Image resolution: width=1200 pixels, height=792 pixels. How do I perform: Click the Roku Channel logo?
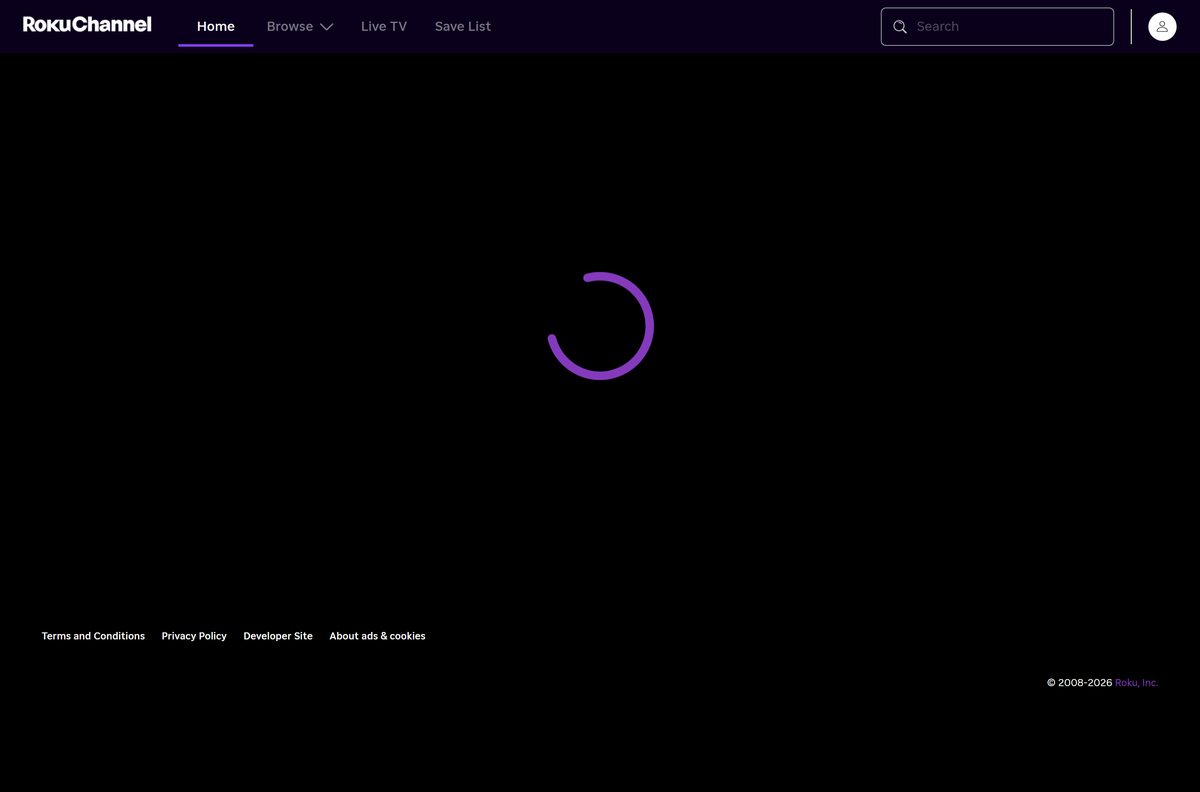coord(87,25)
